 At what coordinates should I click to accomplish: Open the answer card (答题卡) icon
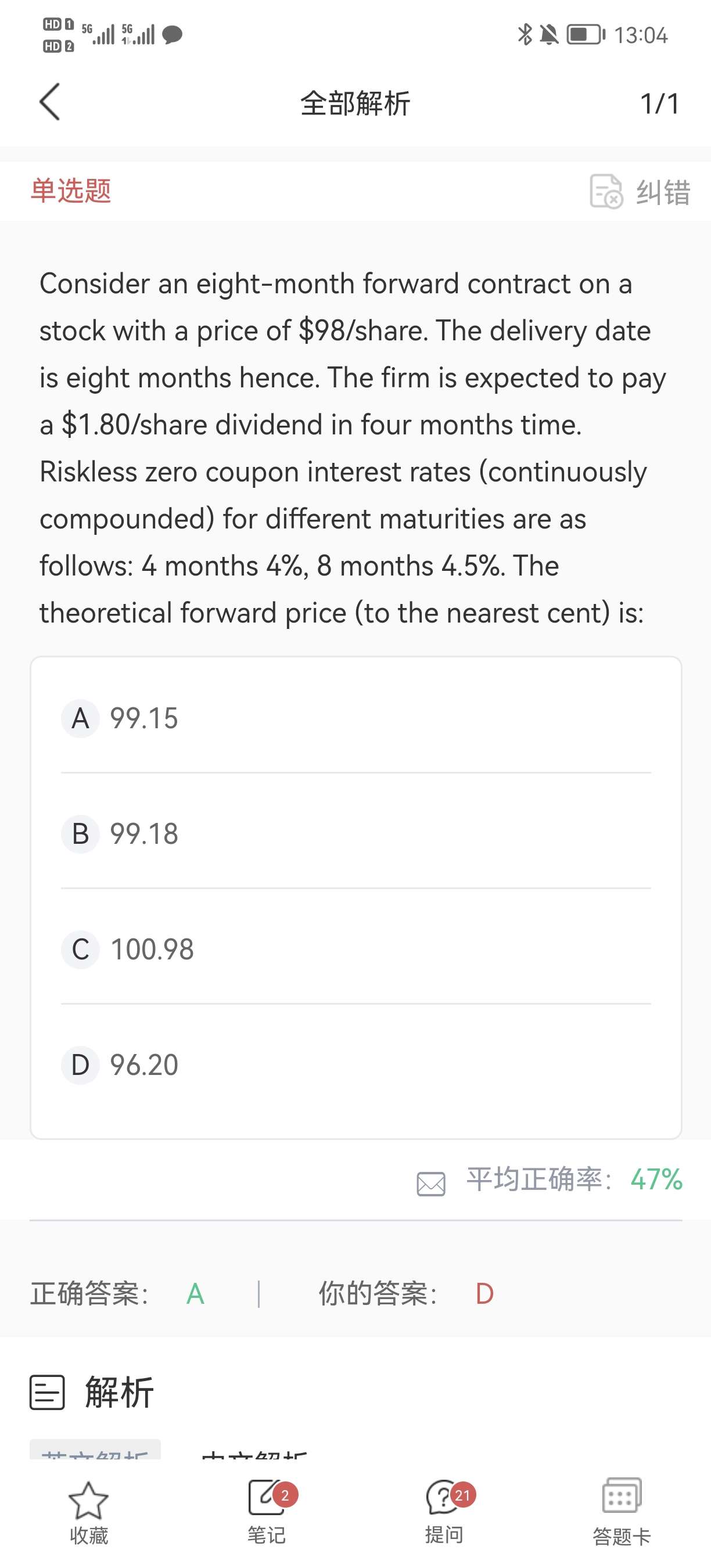(622, 1495)
